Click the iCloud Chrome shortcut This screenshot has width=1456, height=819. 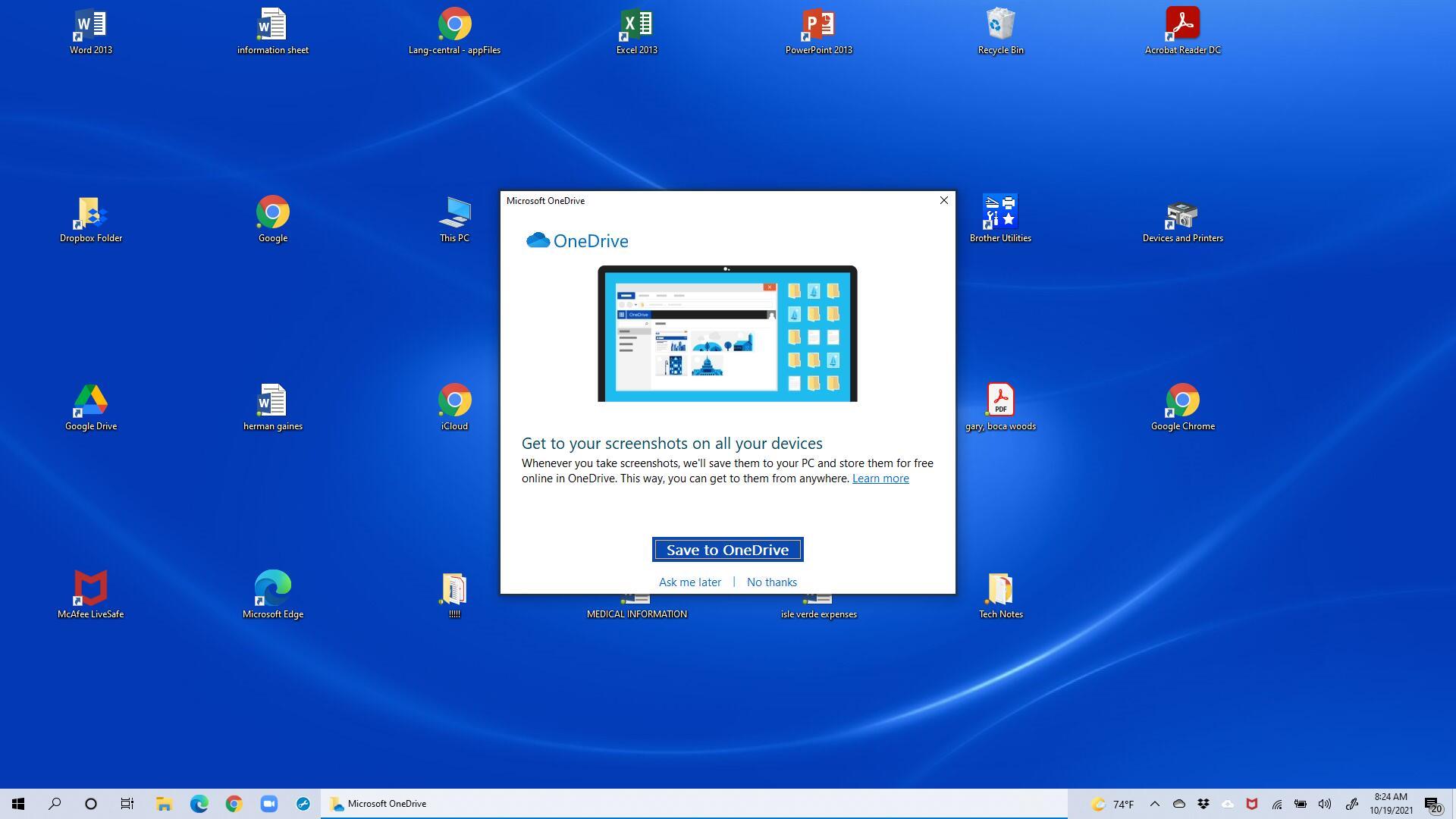click(454, 407)
